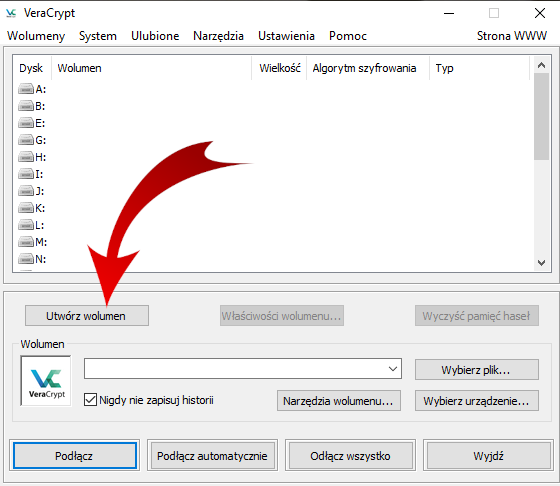The width and height of the screenshot is (560, 486).
Task: Select drive B: in the list
Action: pyautogui.click(x=32, y=106)
